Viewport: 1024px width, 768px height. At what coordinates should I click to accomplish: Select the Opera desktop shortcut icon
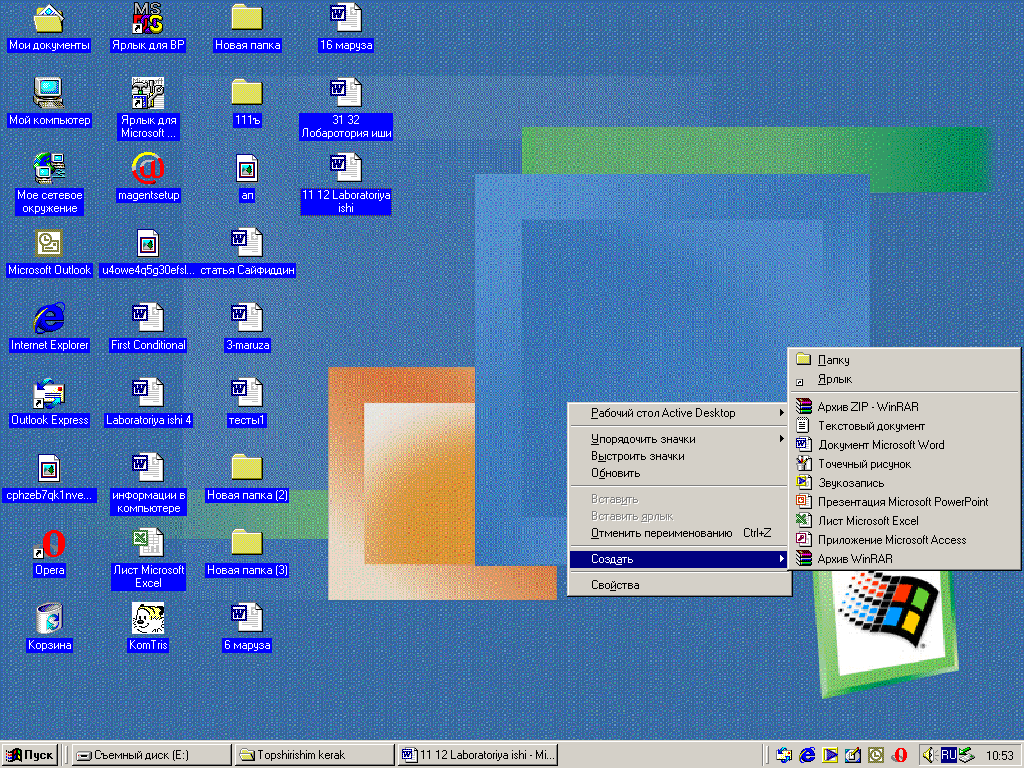[49, 544]
